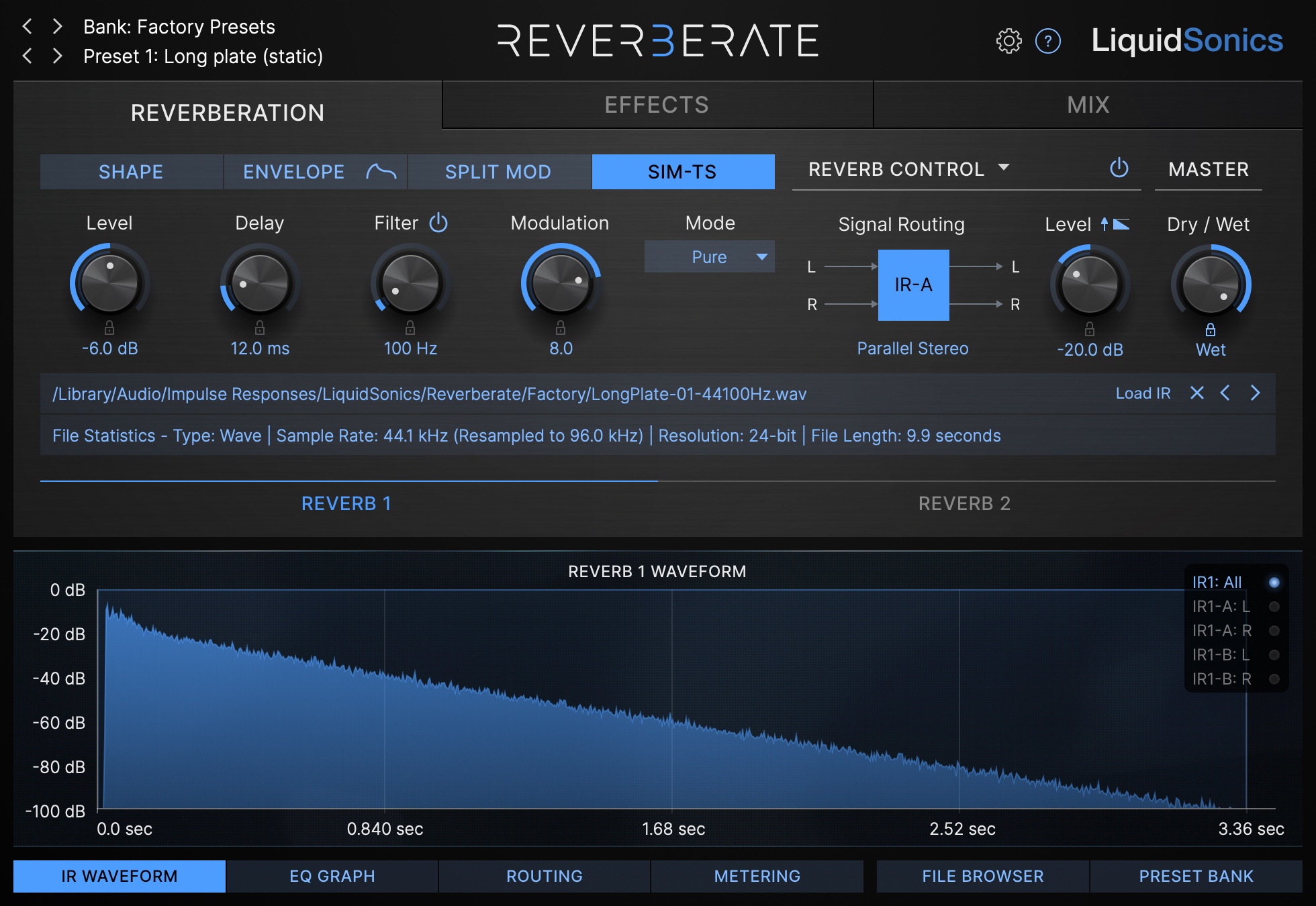Open the REVERB 2 tab
Viewport: 1316px width, 906px height.
965,503
